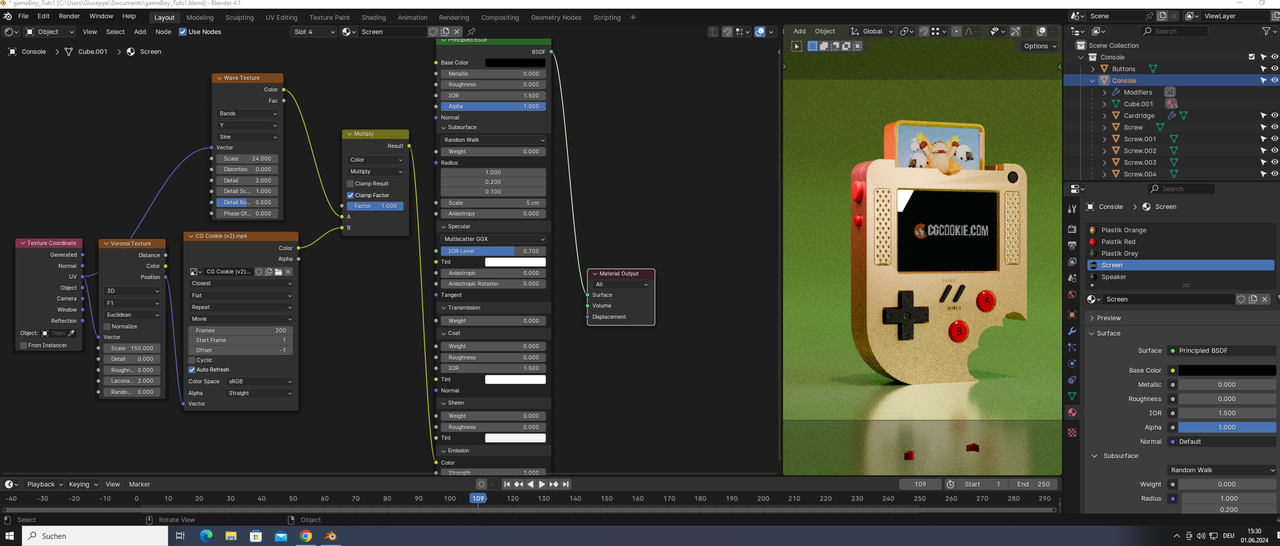Click the auto-keying record button
The width and height of the screenshot is (1280, 546).
481,484
